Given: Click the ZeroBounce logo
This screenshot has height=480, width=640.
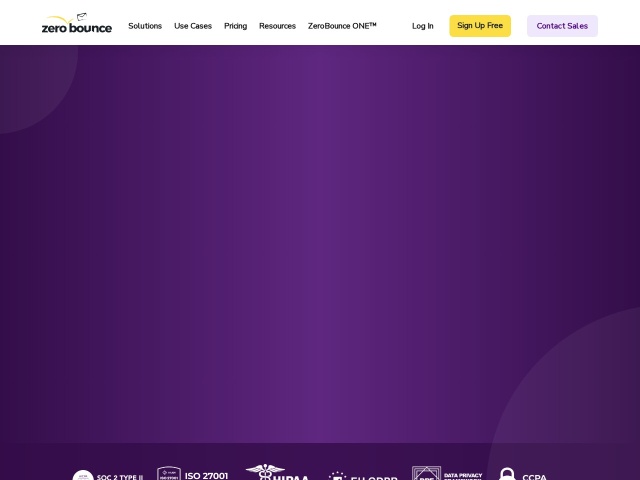Looking at the screenshot, I should click(x=77, y=23).
